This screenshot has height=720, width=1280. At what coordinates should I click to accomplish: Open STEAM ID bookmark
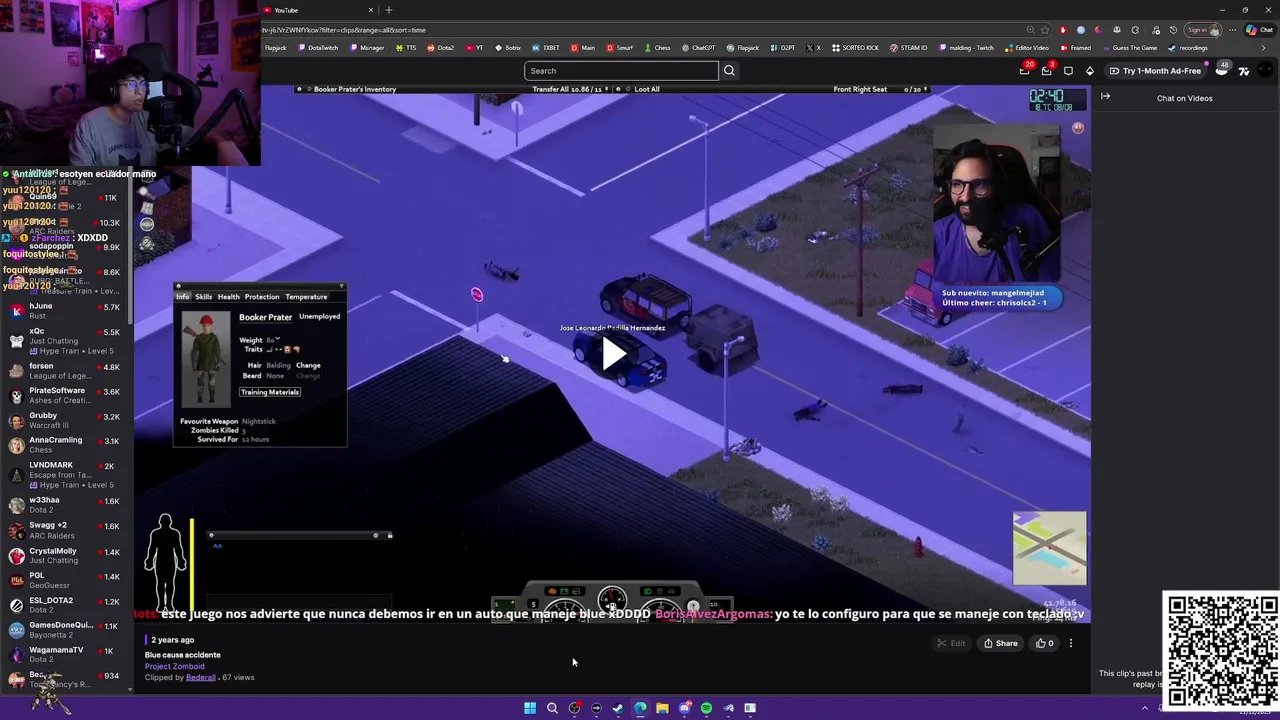coord(908,48)
